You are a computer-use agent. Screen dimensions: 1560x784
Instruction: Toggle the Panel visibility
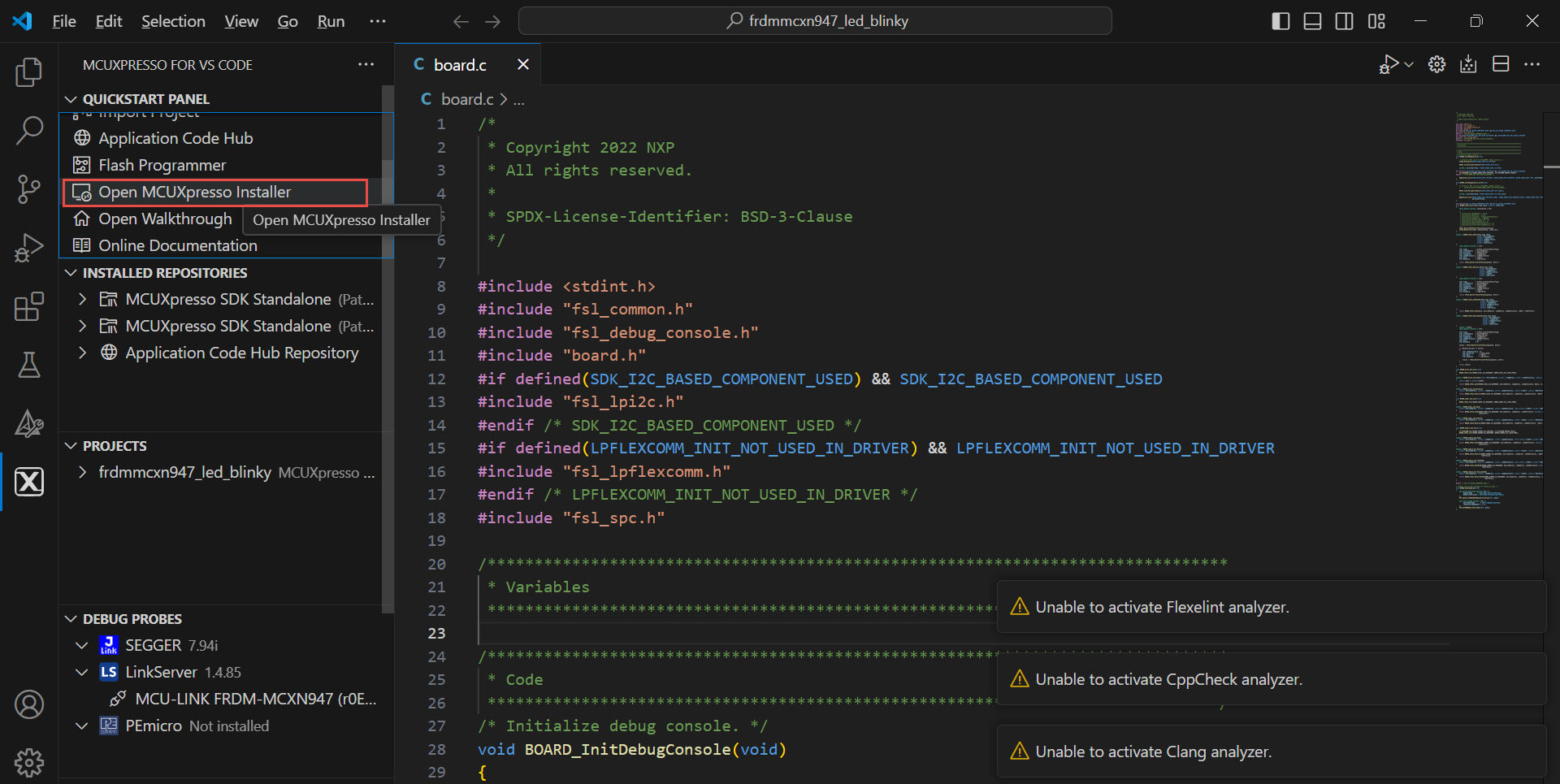pos(1311,21)
